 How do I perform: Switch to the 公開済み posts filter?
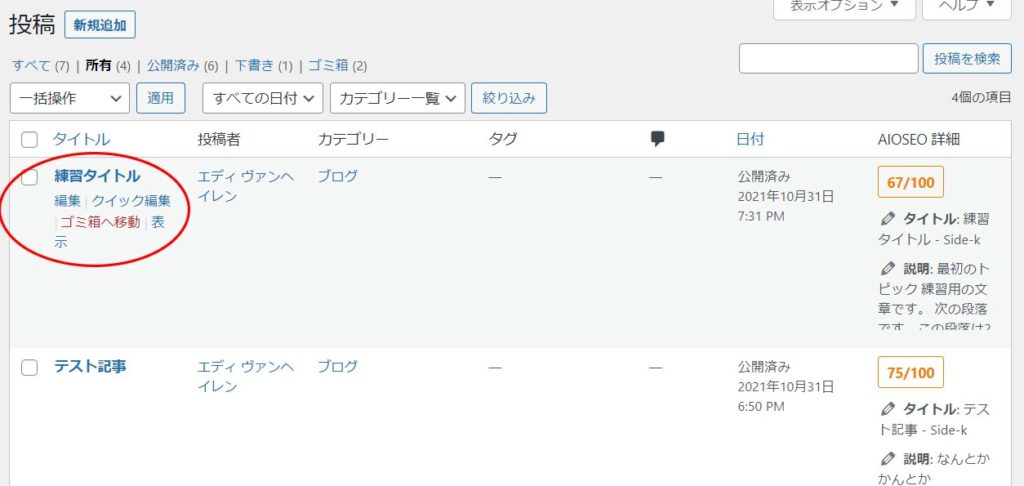174,66
